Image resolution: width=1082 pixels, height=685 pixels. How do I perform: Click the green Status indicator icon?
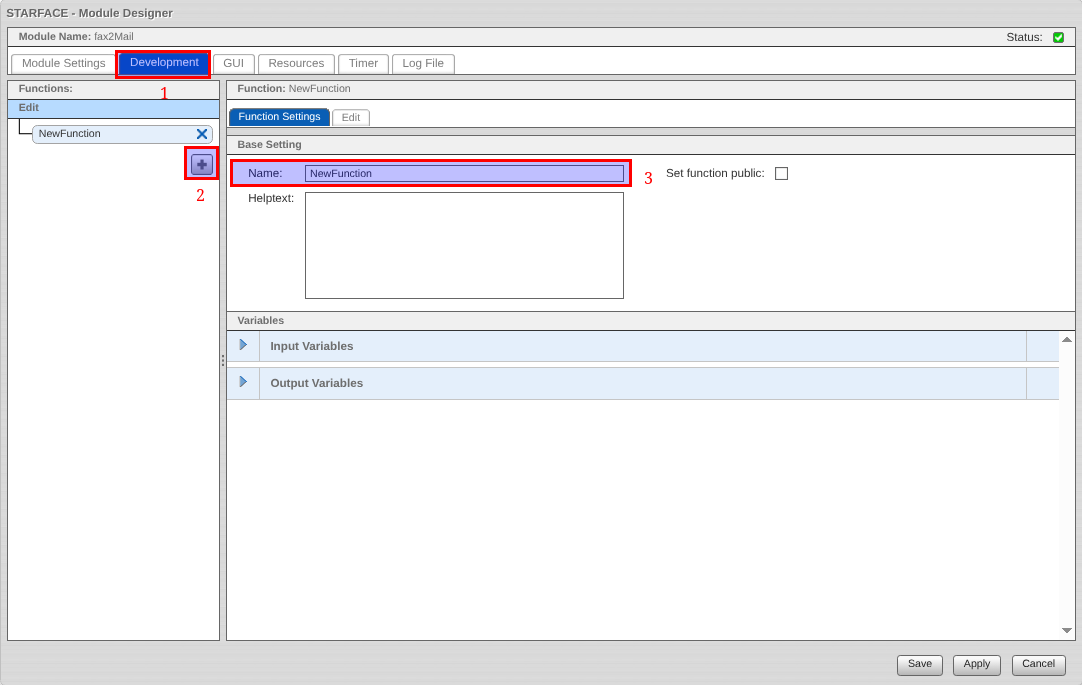pos(1058,37)
